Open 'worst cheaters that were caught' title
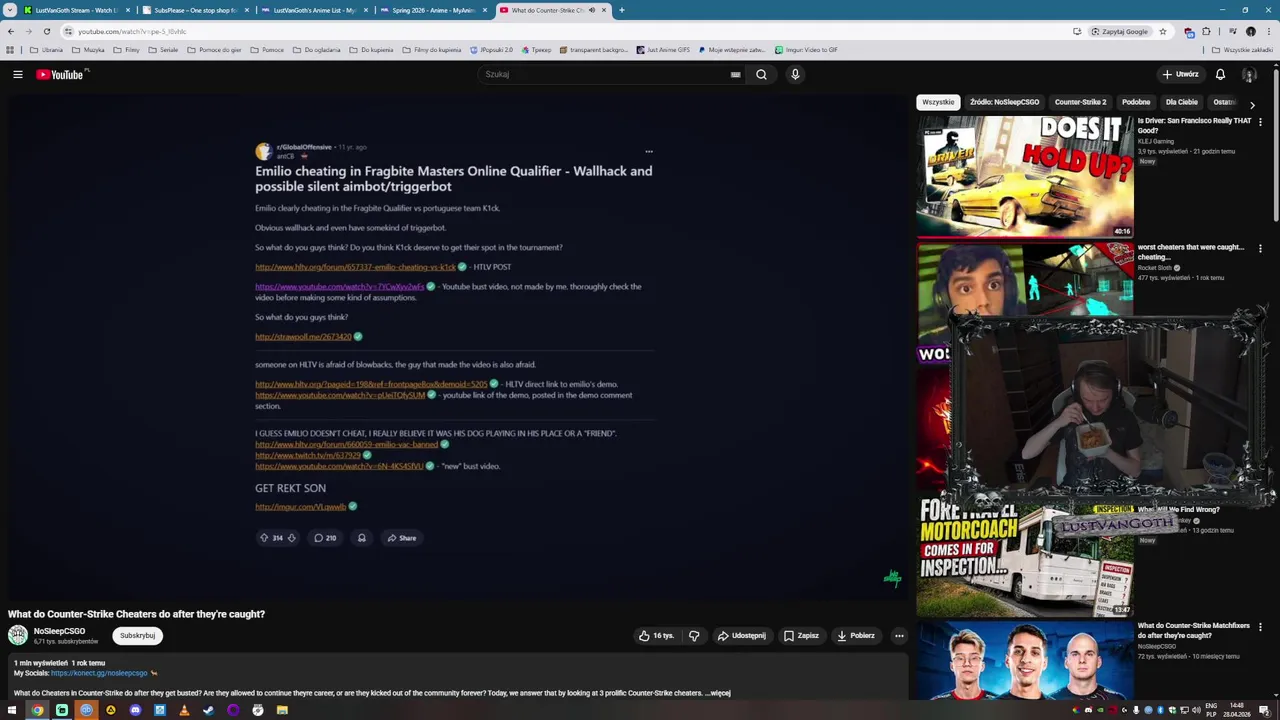The height and width of the screenshot is (720, 1280). coord(1190,252)
